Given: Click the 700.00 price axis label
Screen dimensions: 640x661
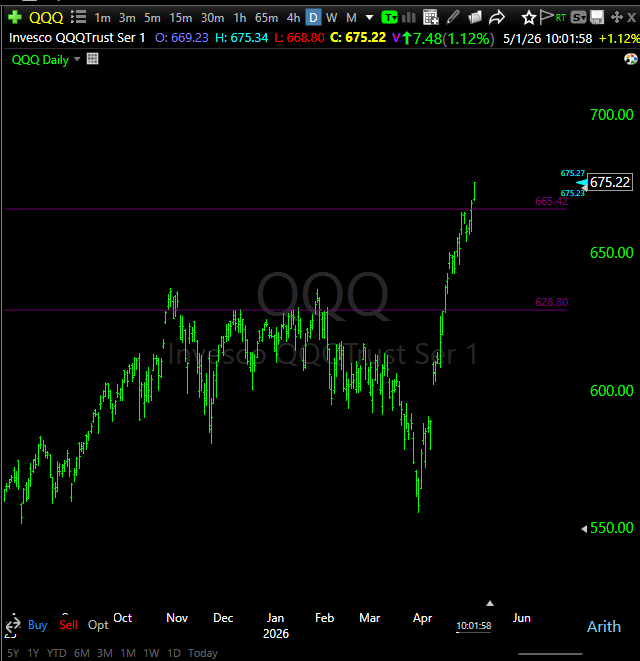Looking at the screenshot, I should [x=611, y=115].
